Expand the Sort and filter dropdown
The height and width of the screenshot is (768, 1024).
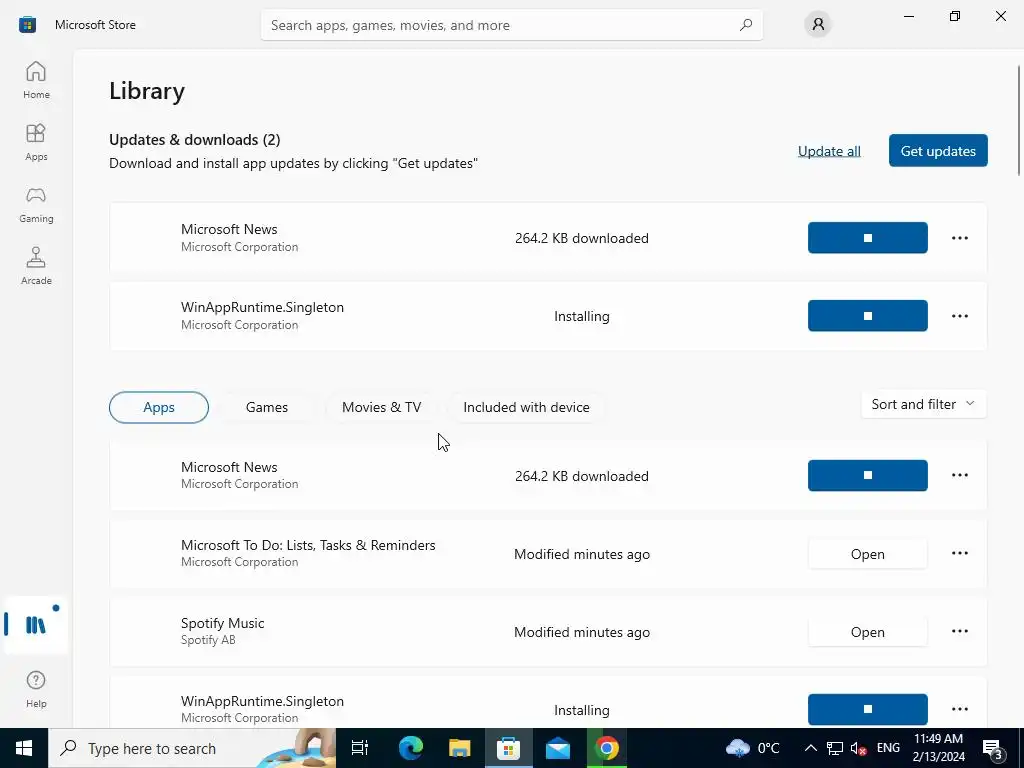[x=923, y=404]
